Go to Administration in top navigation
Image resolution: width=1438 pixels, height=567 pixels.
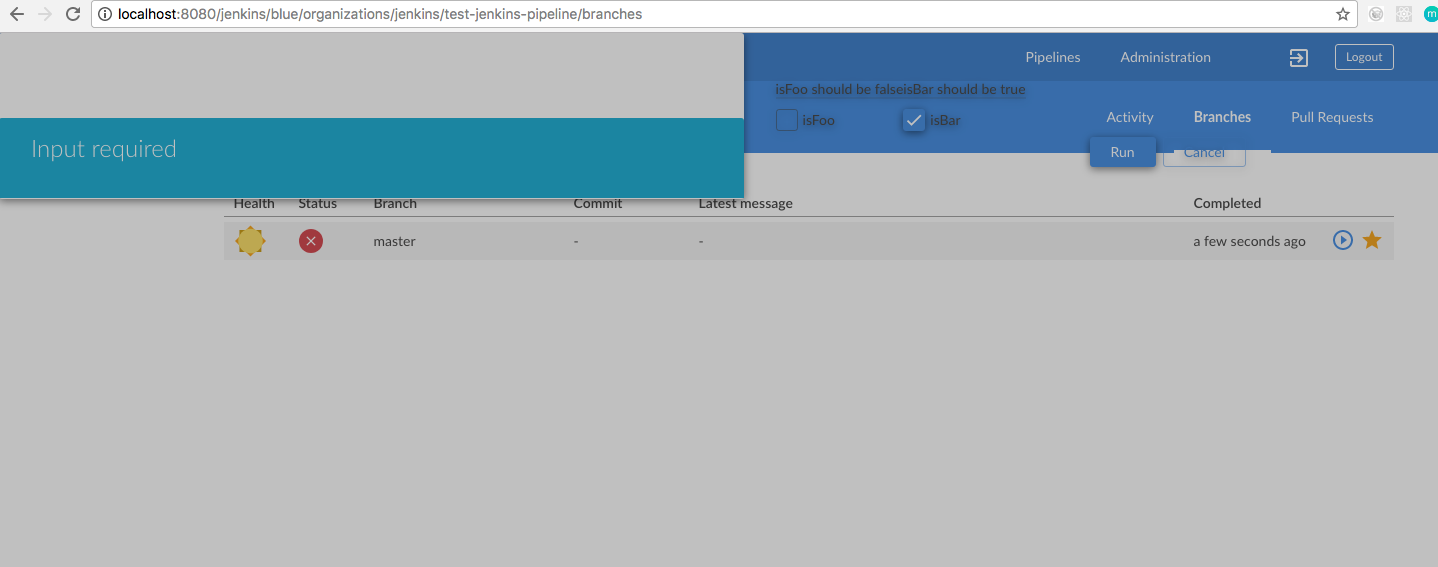[x=1165, y=57]
